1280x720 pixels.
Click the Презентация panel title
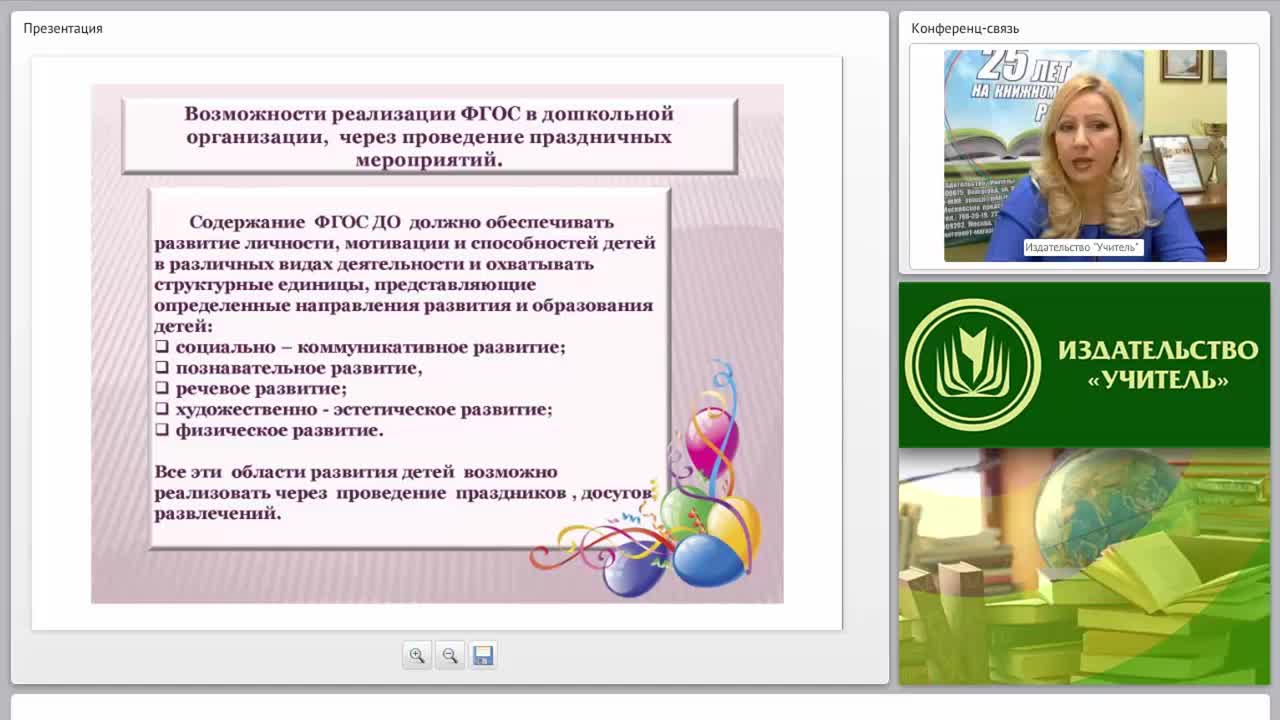(63, 28)
